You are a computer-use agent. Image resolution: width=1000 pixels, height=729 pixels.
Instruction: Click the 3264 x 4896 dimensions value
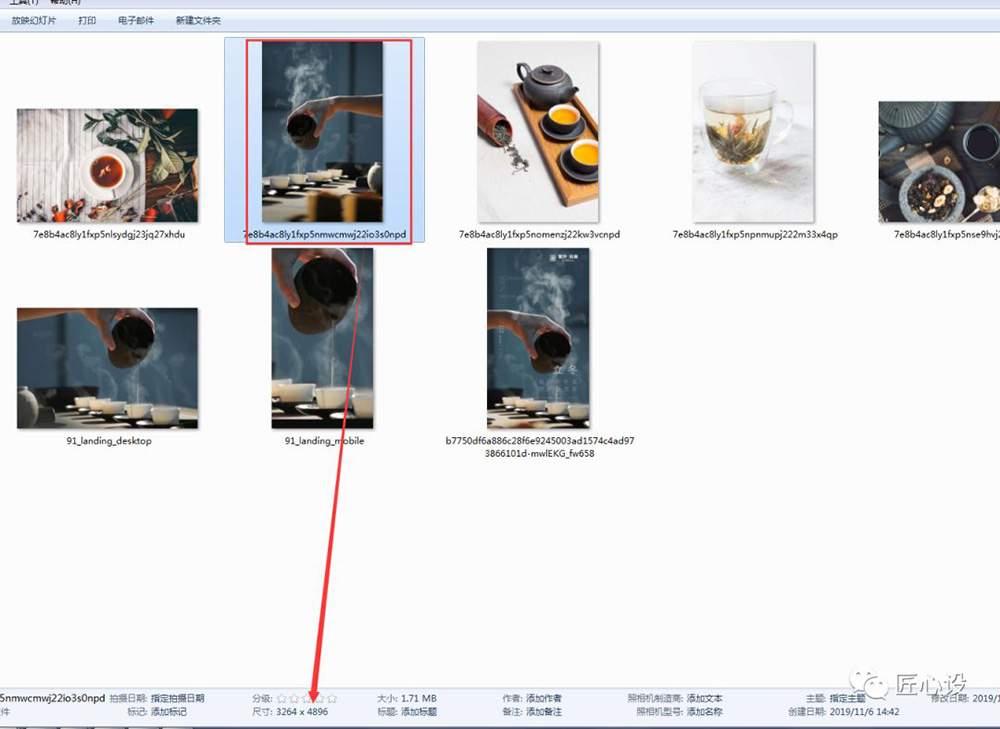(x=302, y=712)
